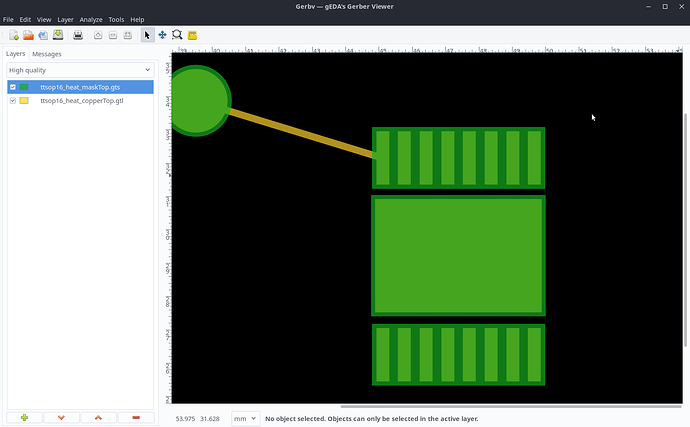690x427 pixels.
Task: Toggle visibility of ttsop16_heat_copperTop.gtl layer
Action: click(13, 101)
